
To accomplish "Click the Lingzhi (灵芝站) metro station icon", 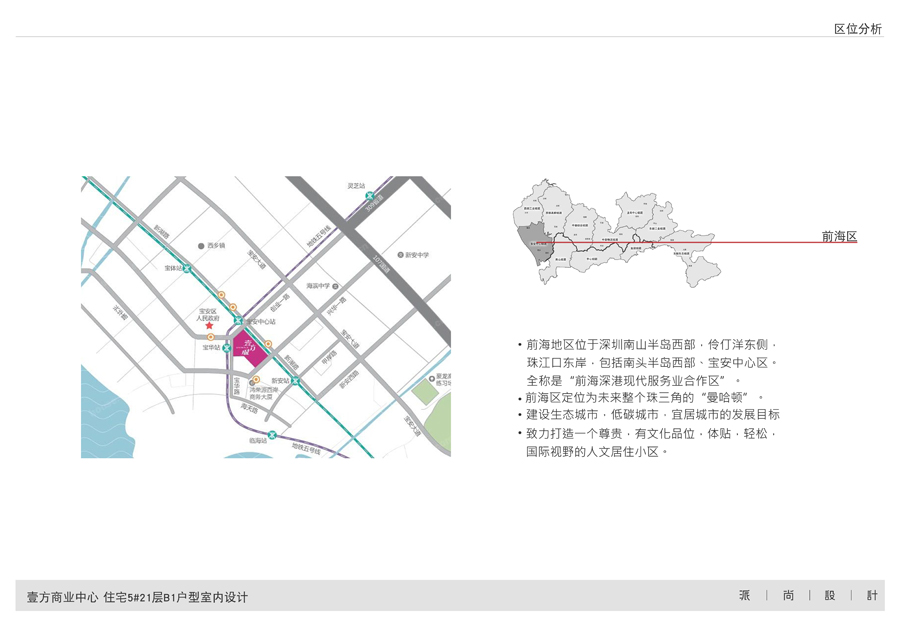I will (369, 196).
